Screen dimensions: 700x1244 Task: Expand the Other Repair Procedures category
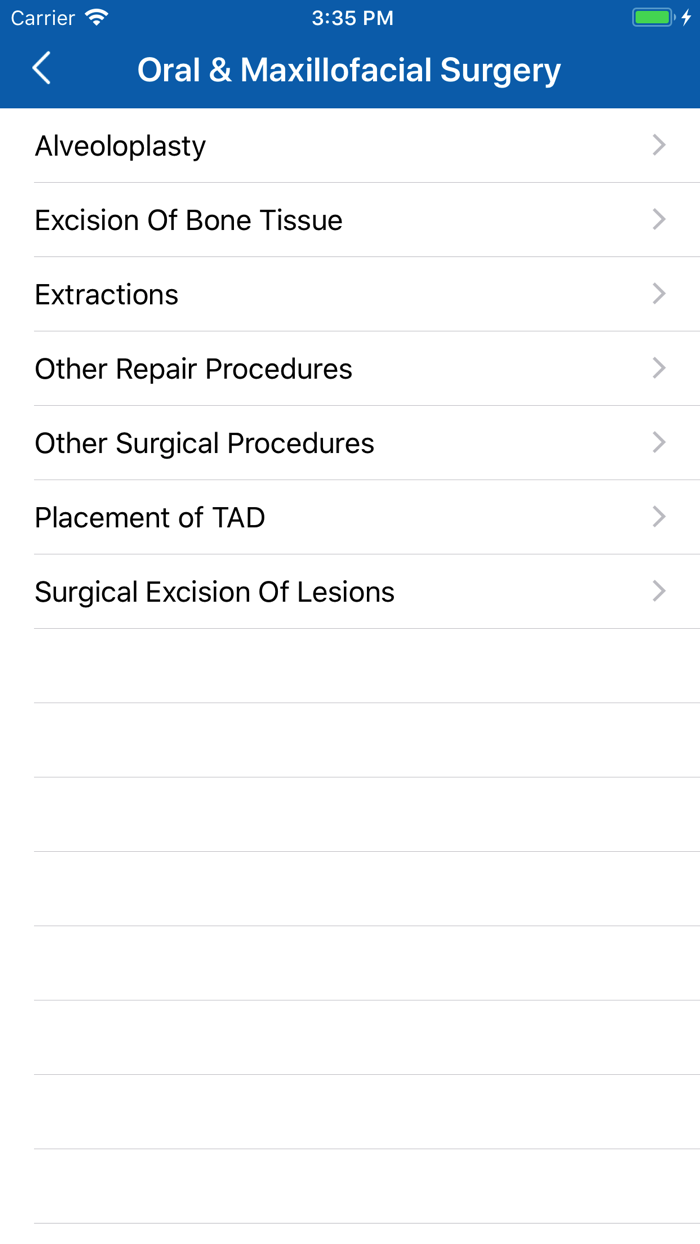350,368
